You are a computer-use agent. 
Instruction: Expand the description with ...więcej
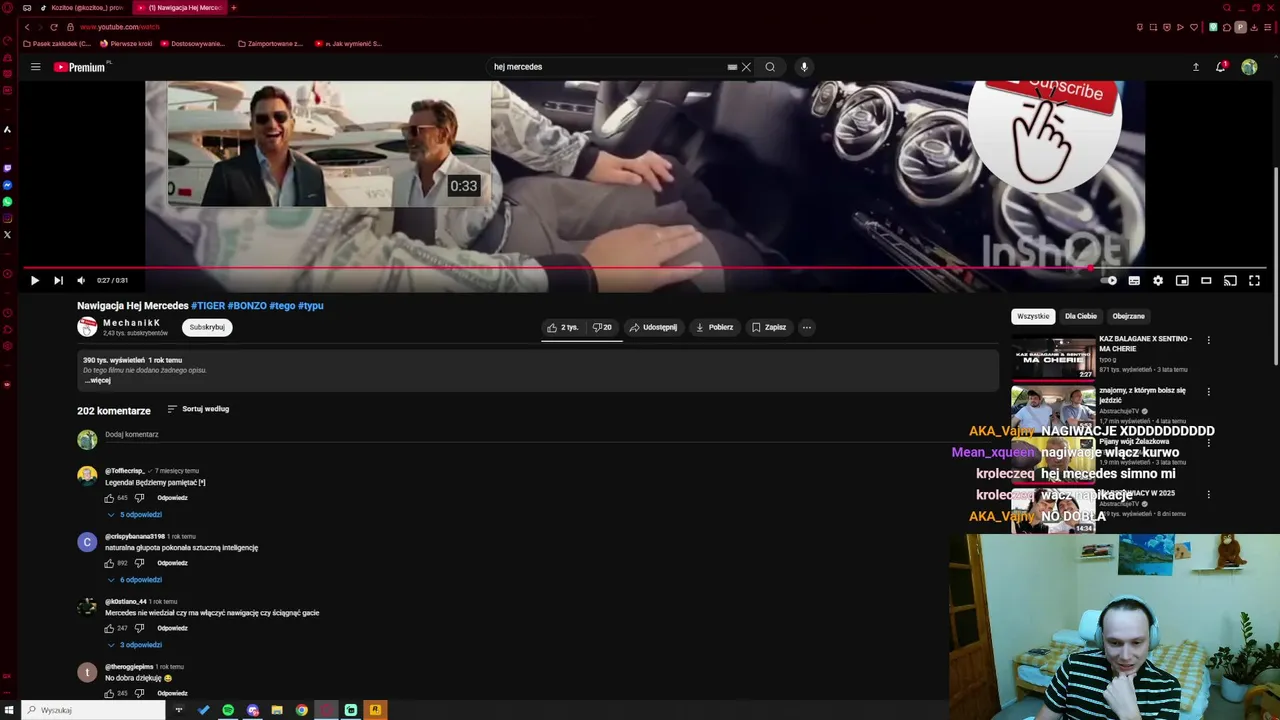tap(97, 380)
